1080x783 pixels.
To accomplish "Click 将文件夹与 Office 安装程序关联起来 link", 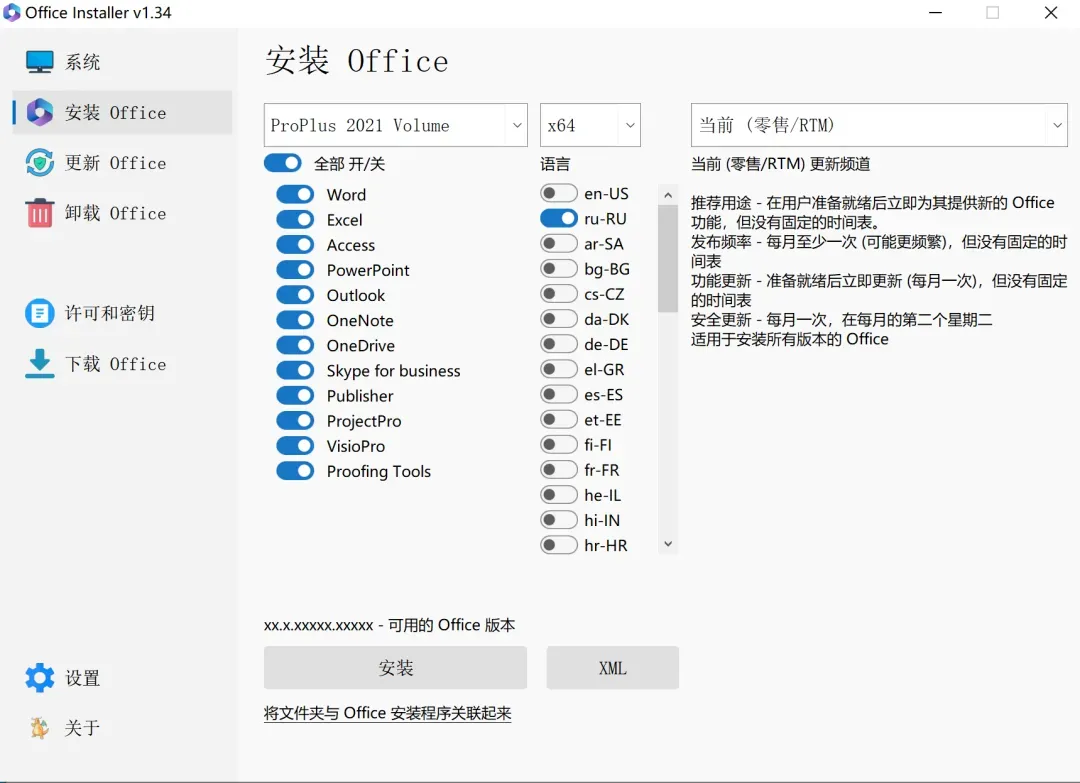I will point(387,713).
